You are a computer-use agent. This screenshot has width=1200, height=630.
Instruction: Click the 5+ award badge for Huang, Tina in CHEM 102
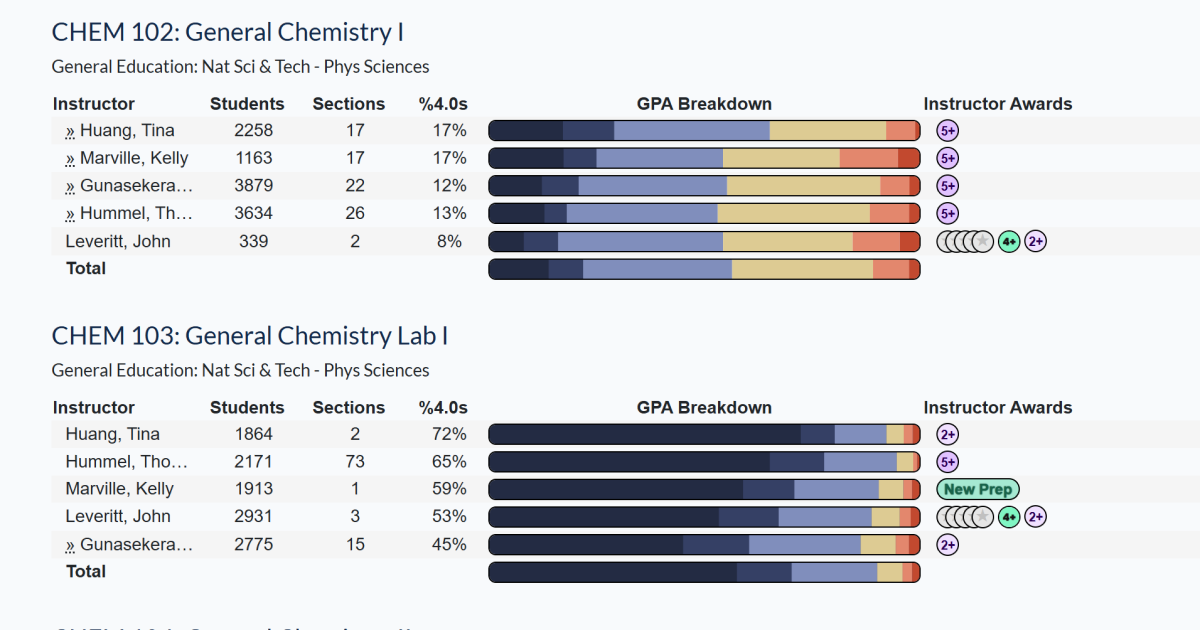click(x=948, y=131)
